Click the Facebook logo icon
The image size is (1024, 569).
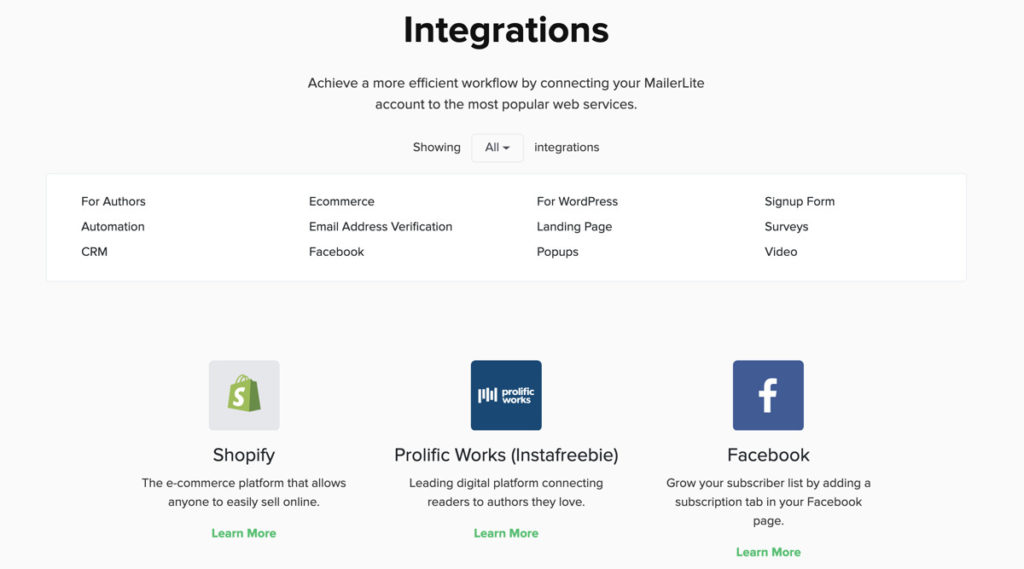pyautogui.click(x=768, y=395)
